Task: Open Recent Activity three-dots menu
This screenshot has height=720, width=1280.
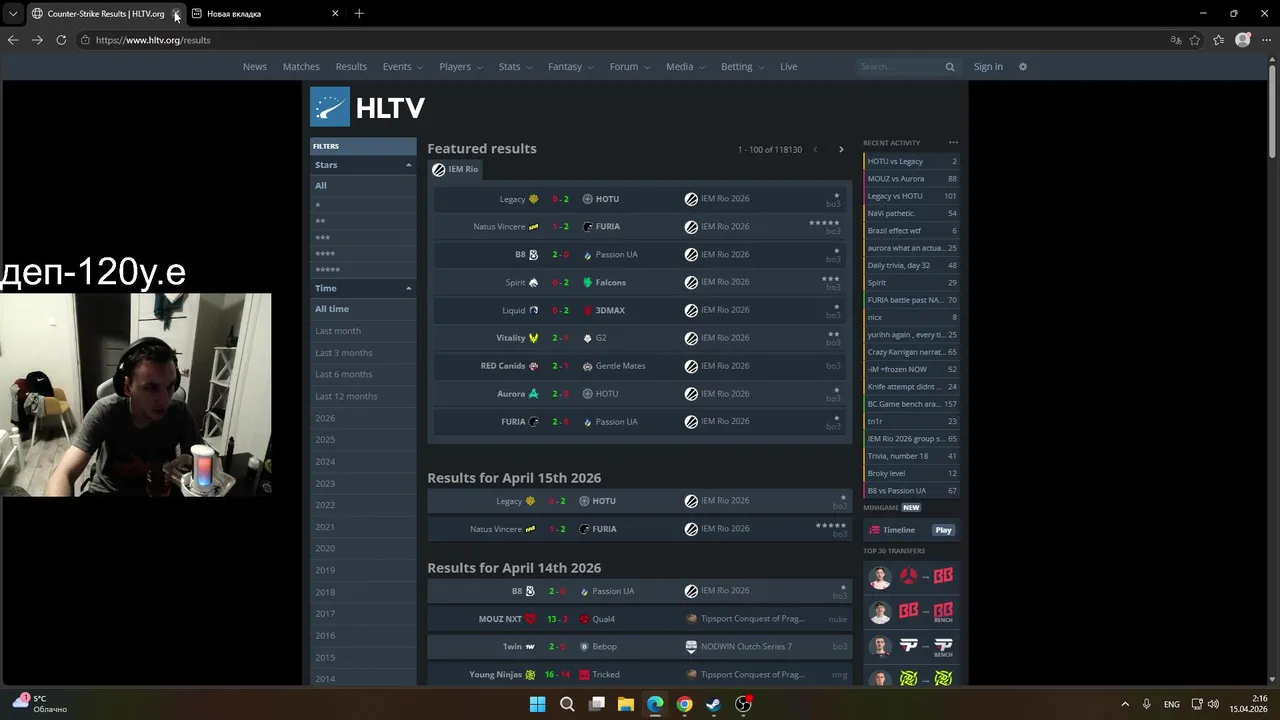Action: [x=953, y=142]
